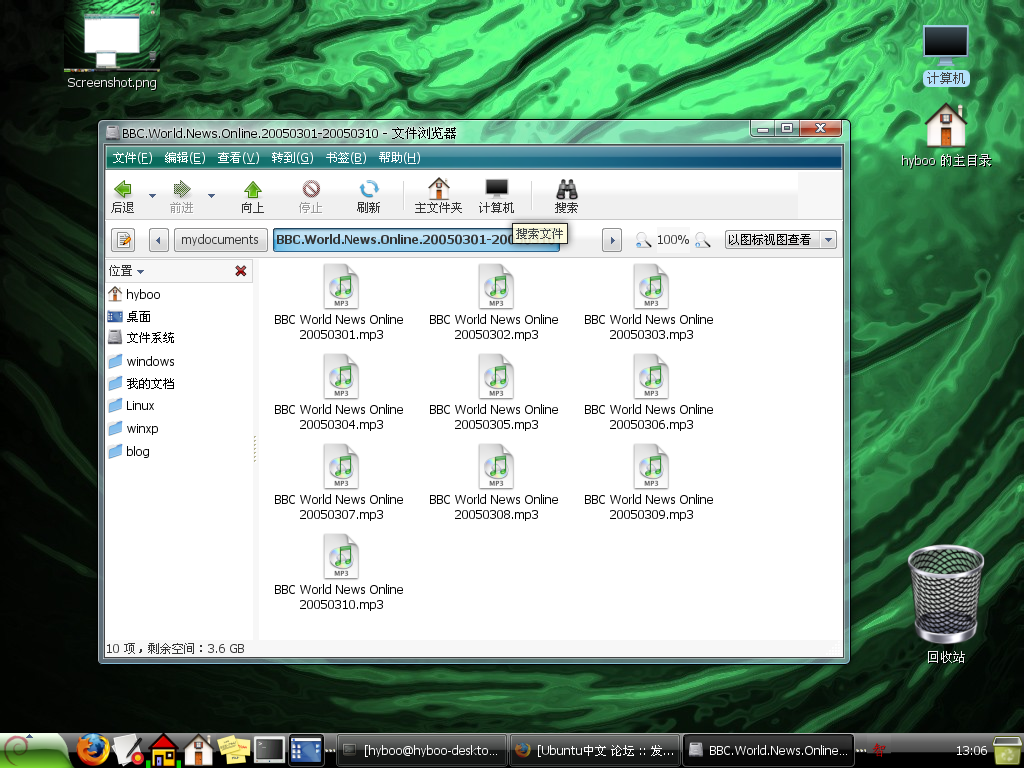Open the blog bookmark in sidebar
The width and height of the screenshot is (1024, 768).
[129, 451]
